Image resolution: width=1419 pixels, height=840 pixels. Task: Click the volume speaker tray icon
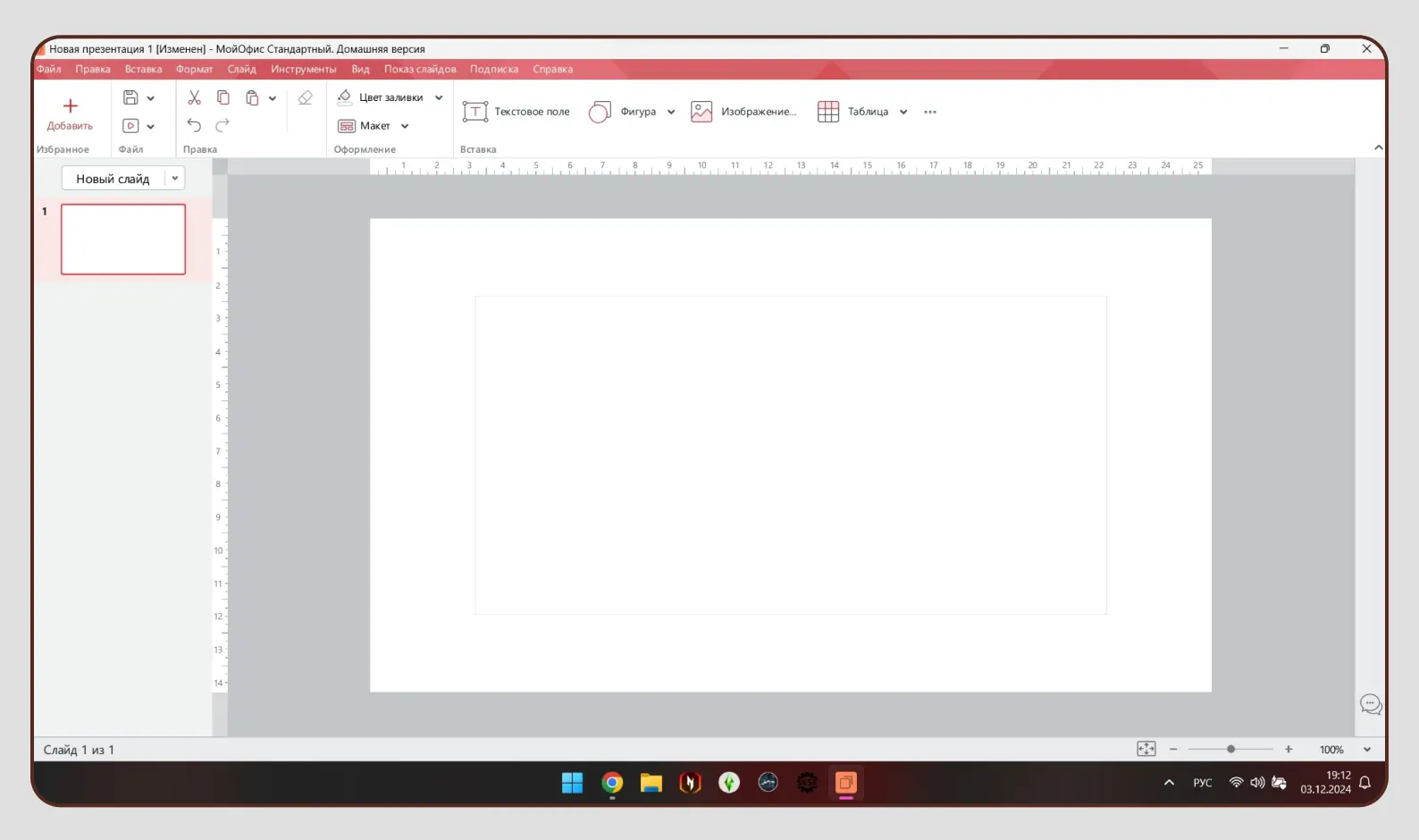point(1257,783)
